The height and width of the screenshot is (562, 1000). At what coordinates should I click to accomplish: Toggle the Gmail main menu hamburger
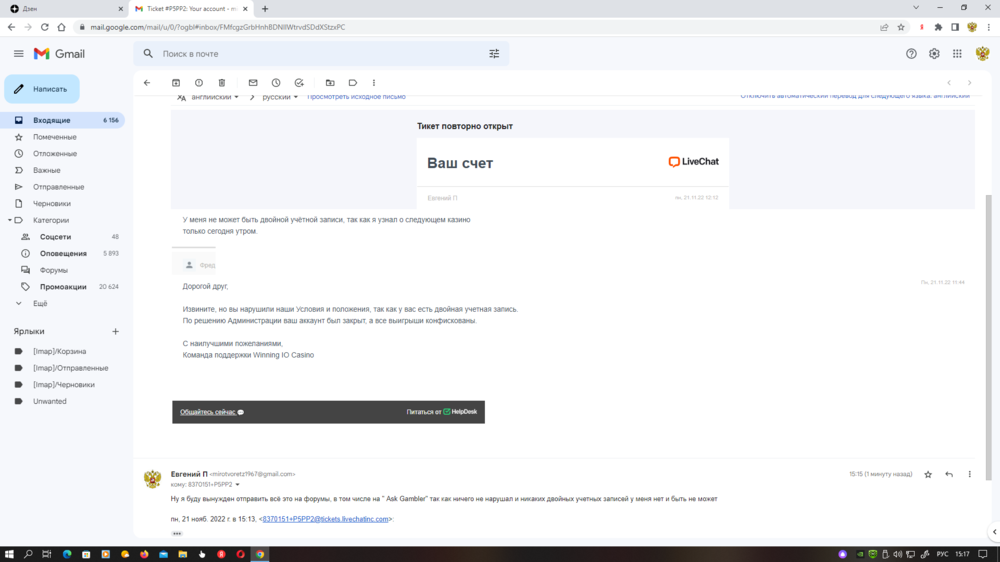pos(18,54)
